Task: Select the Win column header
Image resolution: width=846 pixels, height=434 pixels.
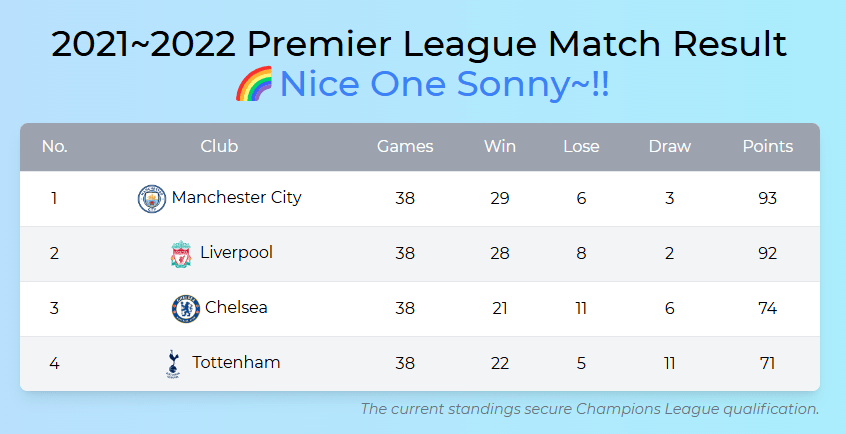Action: (500, 146)
